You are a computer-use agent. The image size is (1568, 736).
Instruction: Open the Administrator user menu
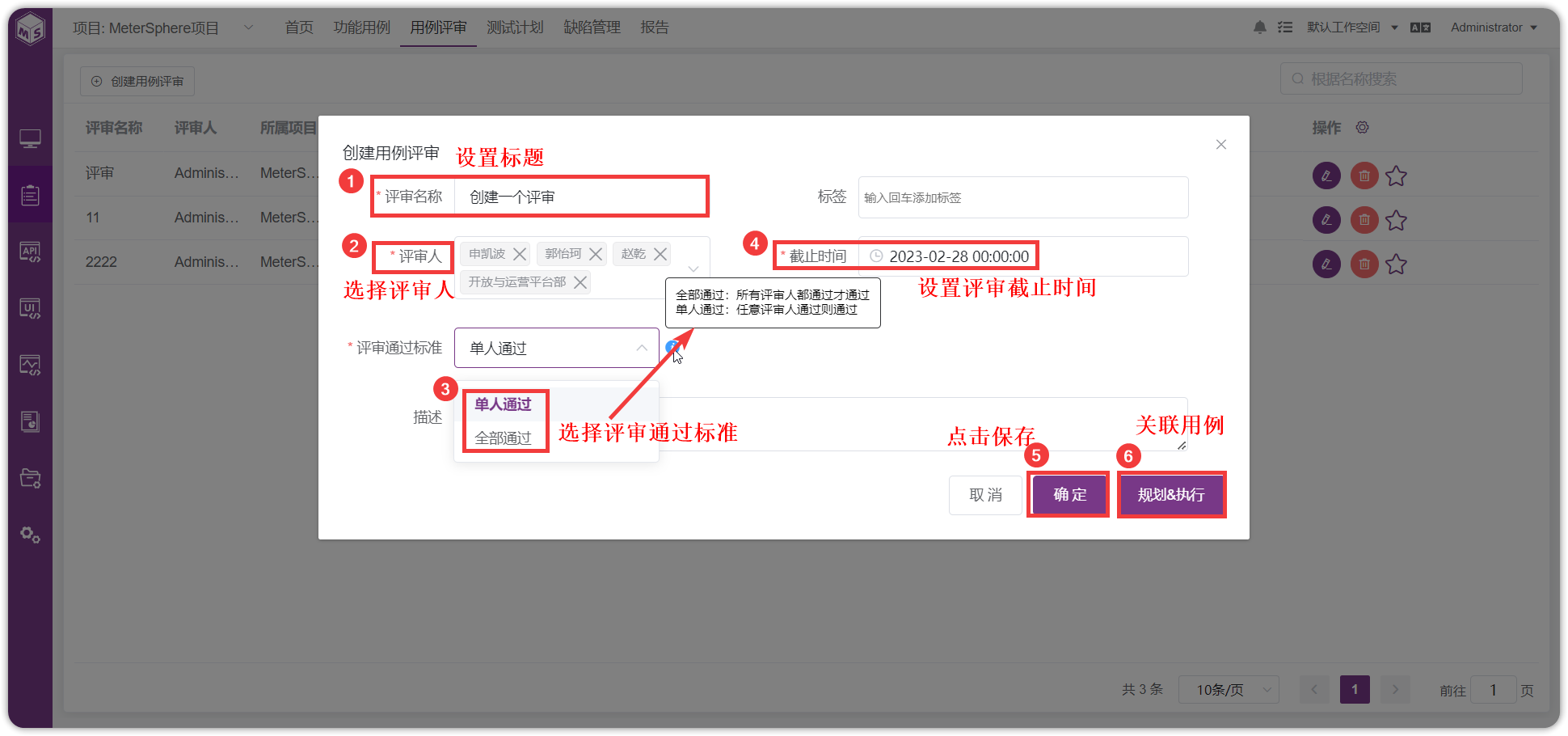1494,27
